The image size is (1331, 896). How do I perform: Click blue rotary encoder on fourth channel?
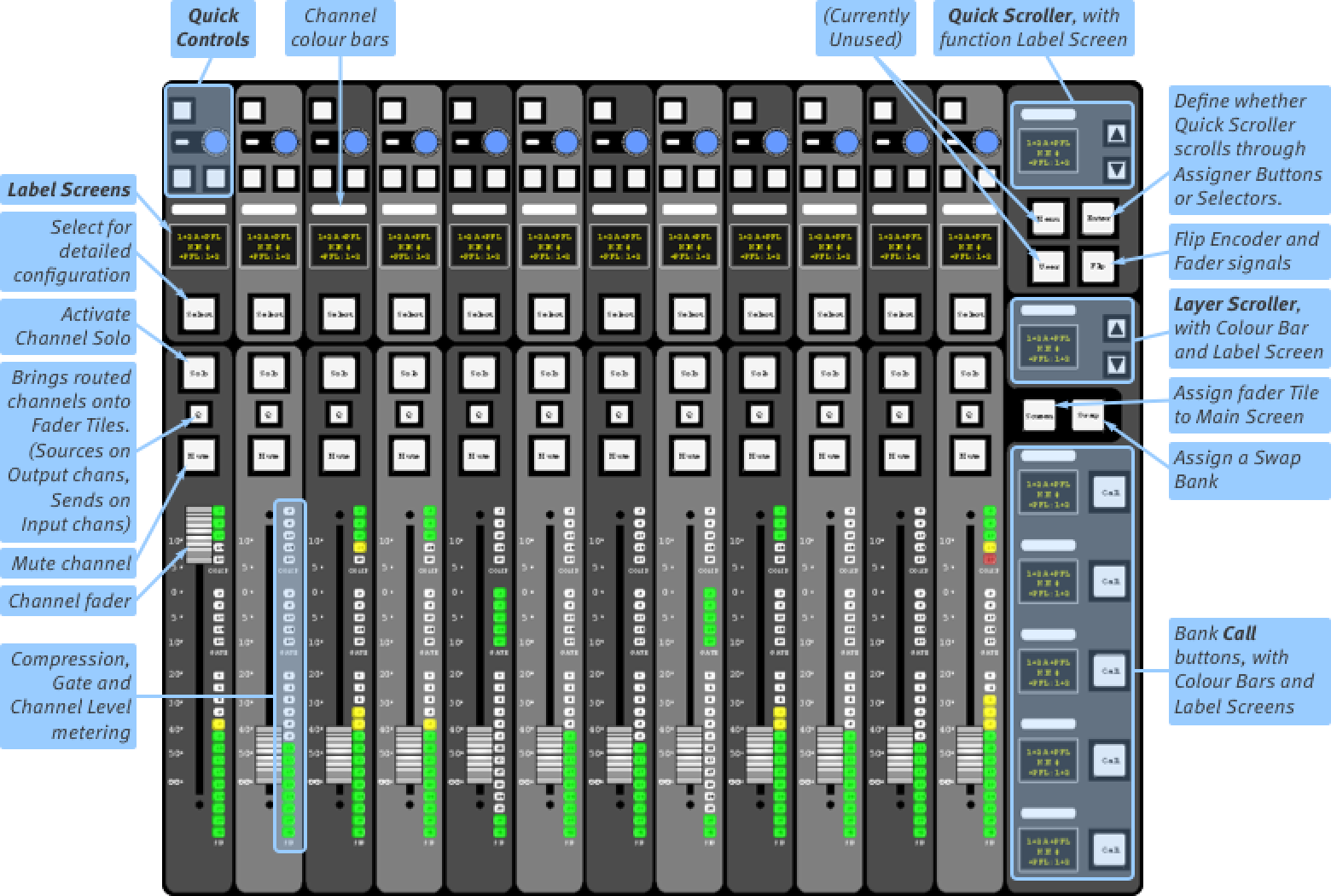coord(425,143)
